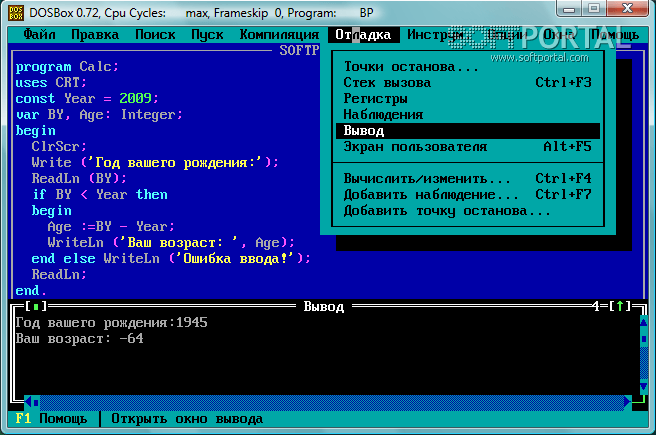Screen dimensions: 656x435
Task: Select Стек вызова menu entry
Action: 468,83
